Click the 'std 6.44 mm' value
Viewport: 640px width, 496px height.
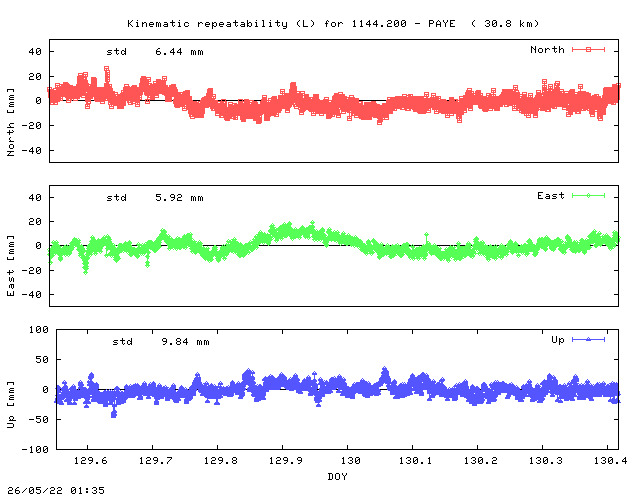click(x=155, y=52)
